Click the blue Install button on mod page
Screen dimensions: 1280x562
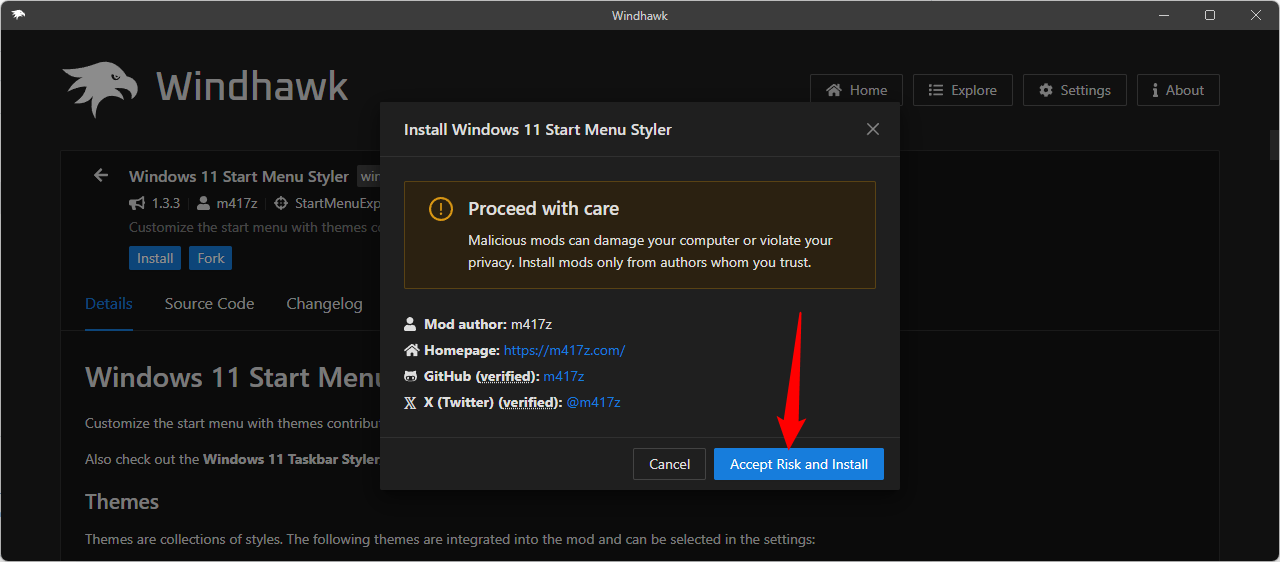click(155, 258)
